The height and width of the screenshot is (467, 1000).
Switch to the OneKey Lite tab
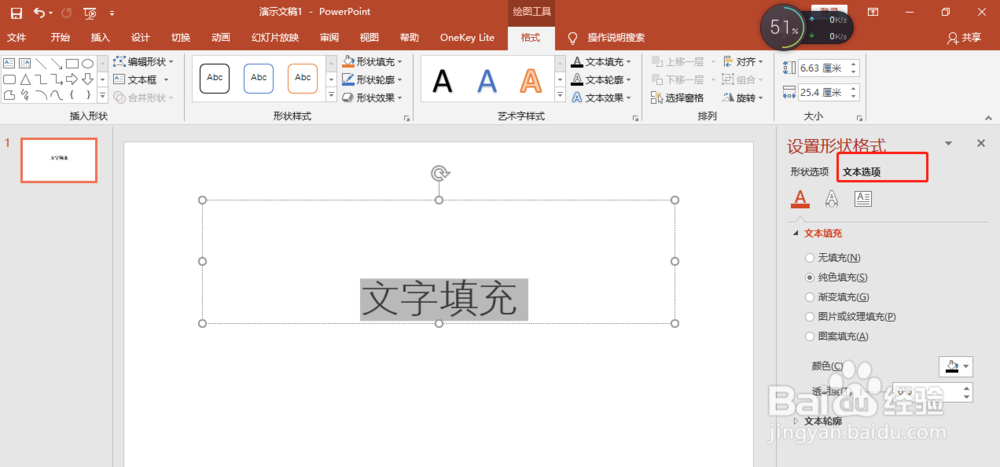click(x=467, y=38)
